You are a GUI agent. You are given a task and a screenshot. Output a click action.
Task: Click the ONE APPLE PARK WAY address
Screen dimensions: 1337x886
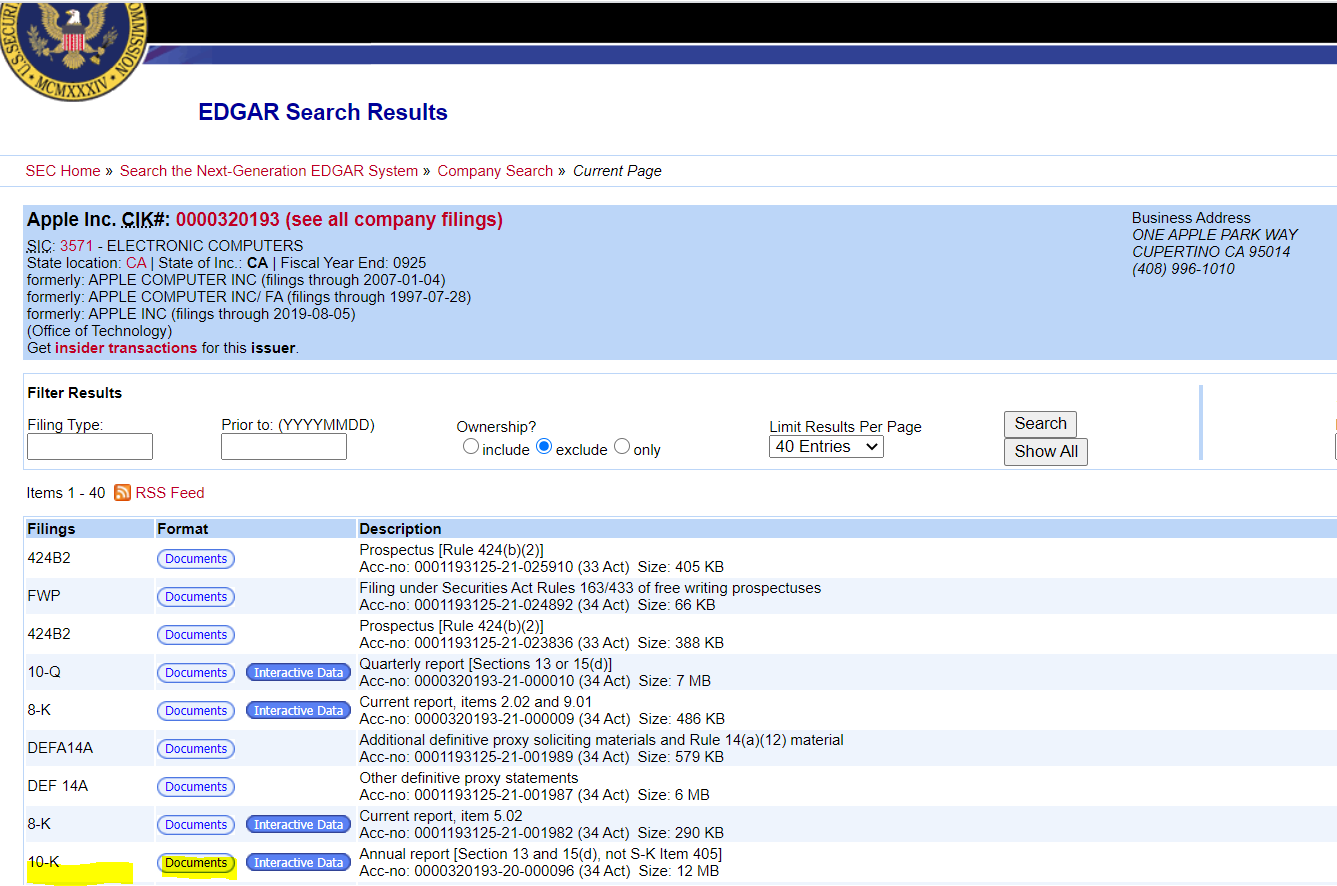[x=1215, y=235]
